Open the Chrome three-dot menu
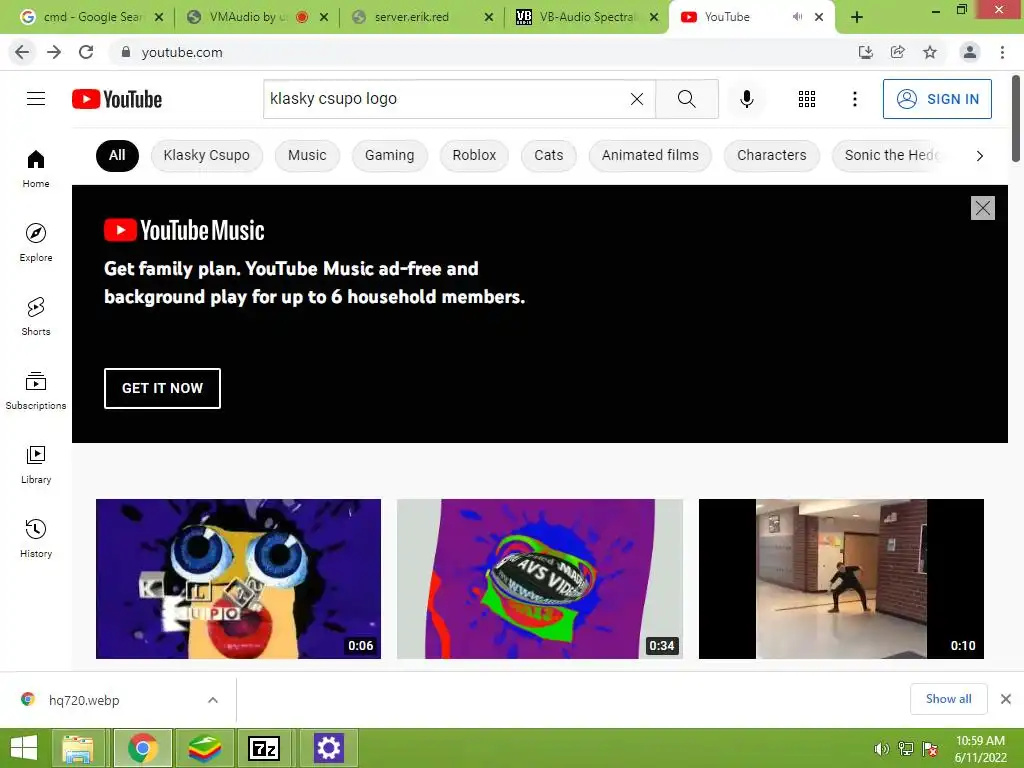 [x=1002, y=52]
